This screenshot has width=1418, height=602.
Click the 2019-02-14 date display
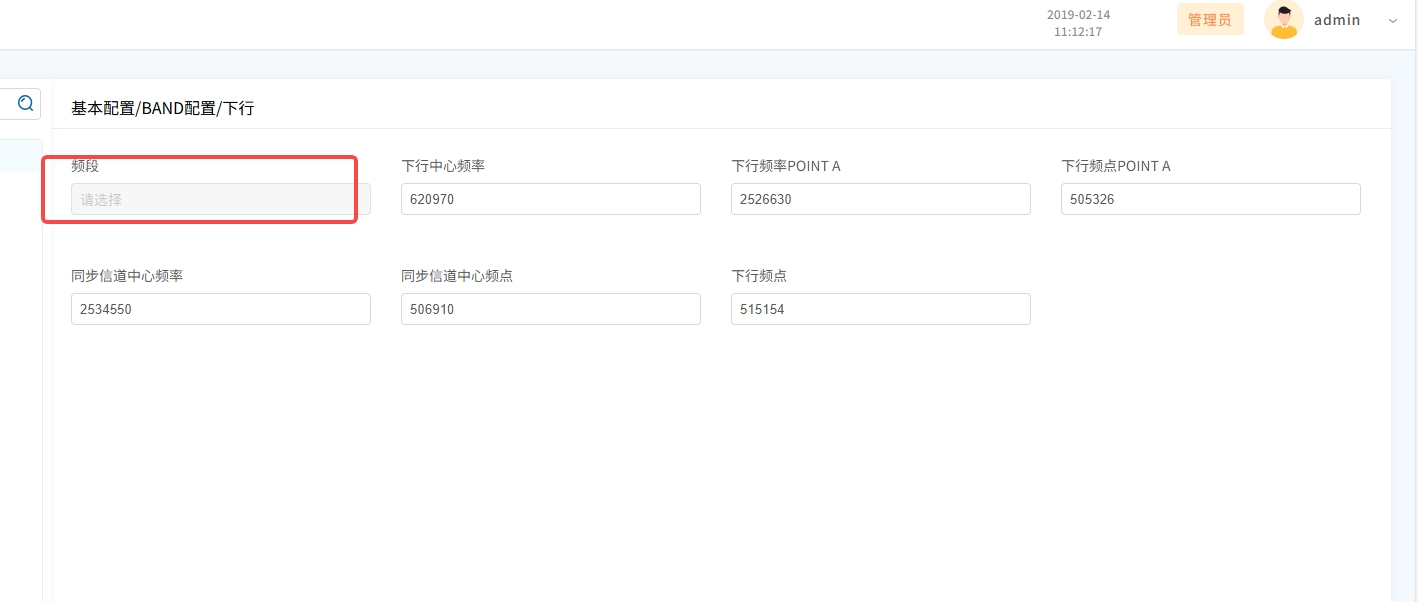click(x=1078, y=15)
